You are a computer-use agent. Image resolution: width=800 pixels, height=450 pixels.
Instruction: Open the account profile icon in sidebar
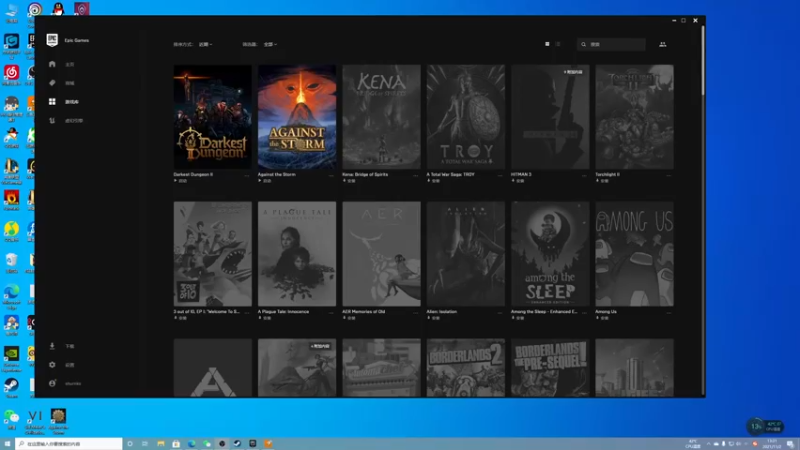[52, 383]
